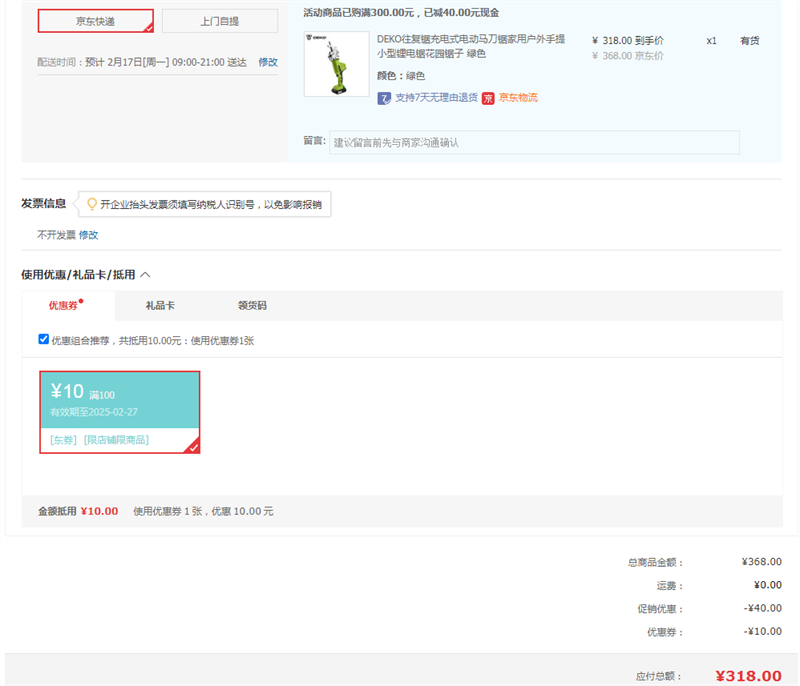The image size is (800, 686).
Task: Uncheck the 优惠组合推荐 checkbox
Action: 44,339
